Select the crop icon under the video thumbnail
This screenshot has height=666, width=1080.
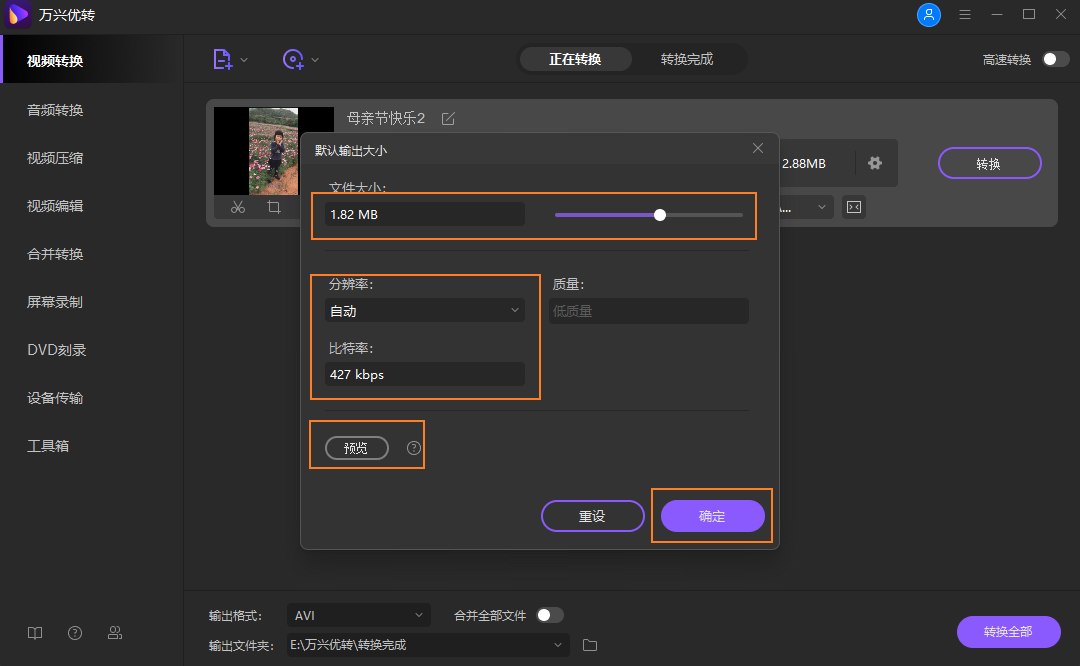[272, 207]
